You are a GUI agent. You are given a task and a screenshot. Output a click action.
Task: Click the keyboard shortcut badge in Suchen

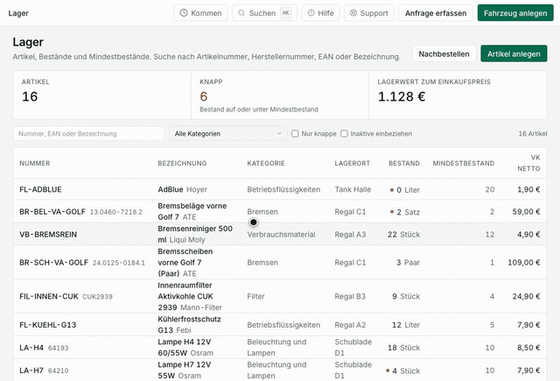coord(286,13)
